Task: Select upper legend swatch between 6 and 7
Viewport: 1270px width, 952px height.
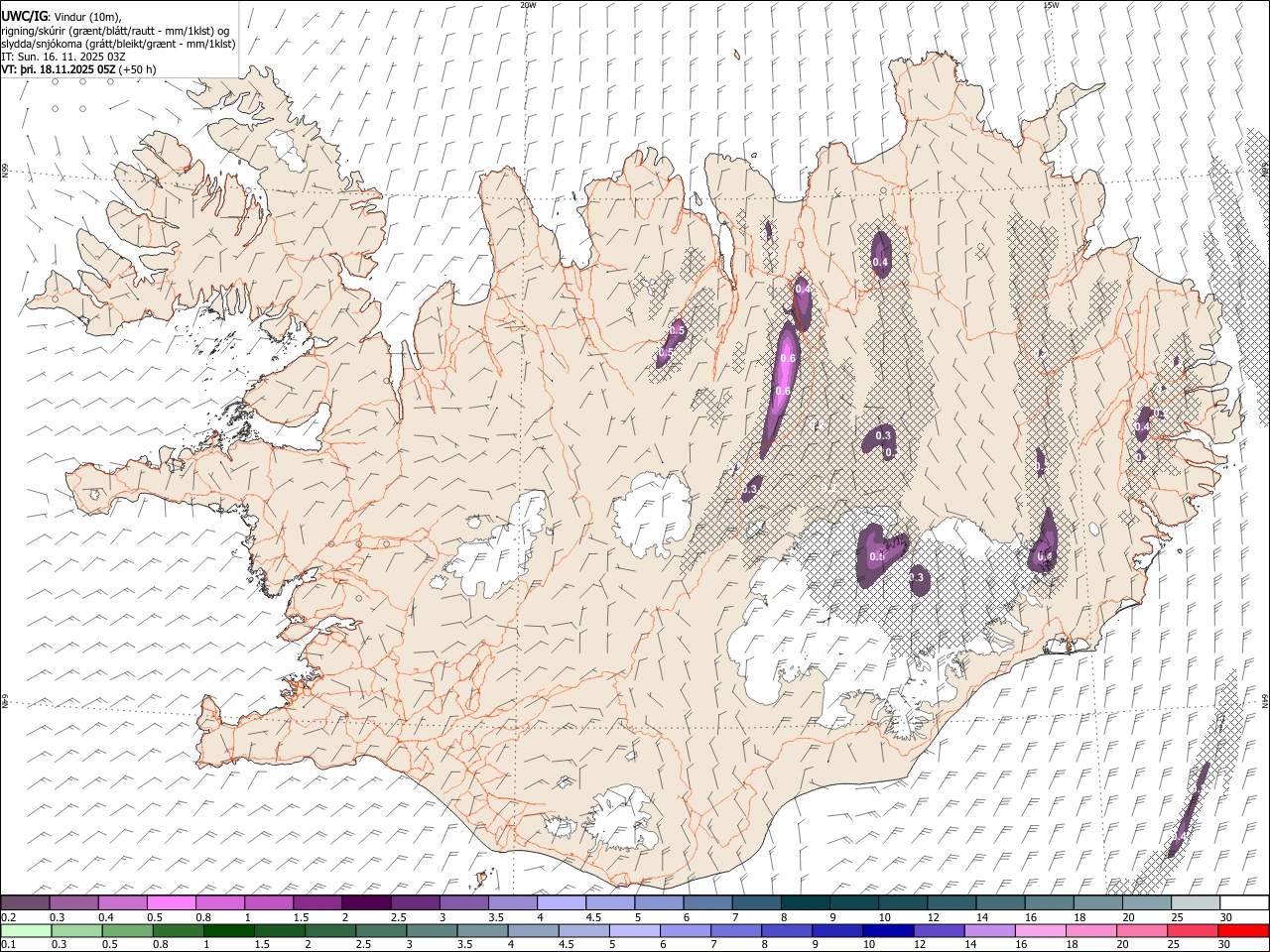Action: [x=707, y=902]
